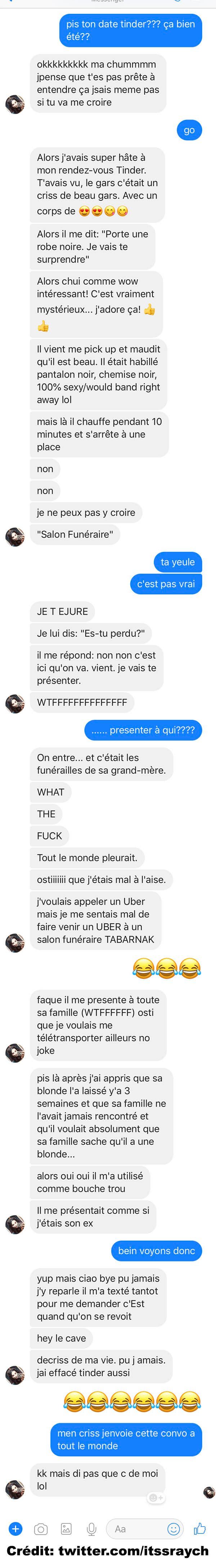
Task: Open the blue plus more-actions button
Action: coord(15,1528)
